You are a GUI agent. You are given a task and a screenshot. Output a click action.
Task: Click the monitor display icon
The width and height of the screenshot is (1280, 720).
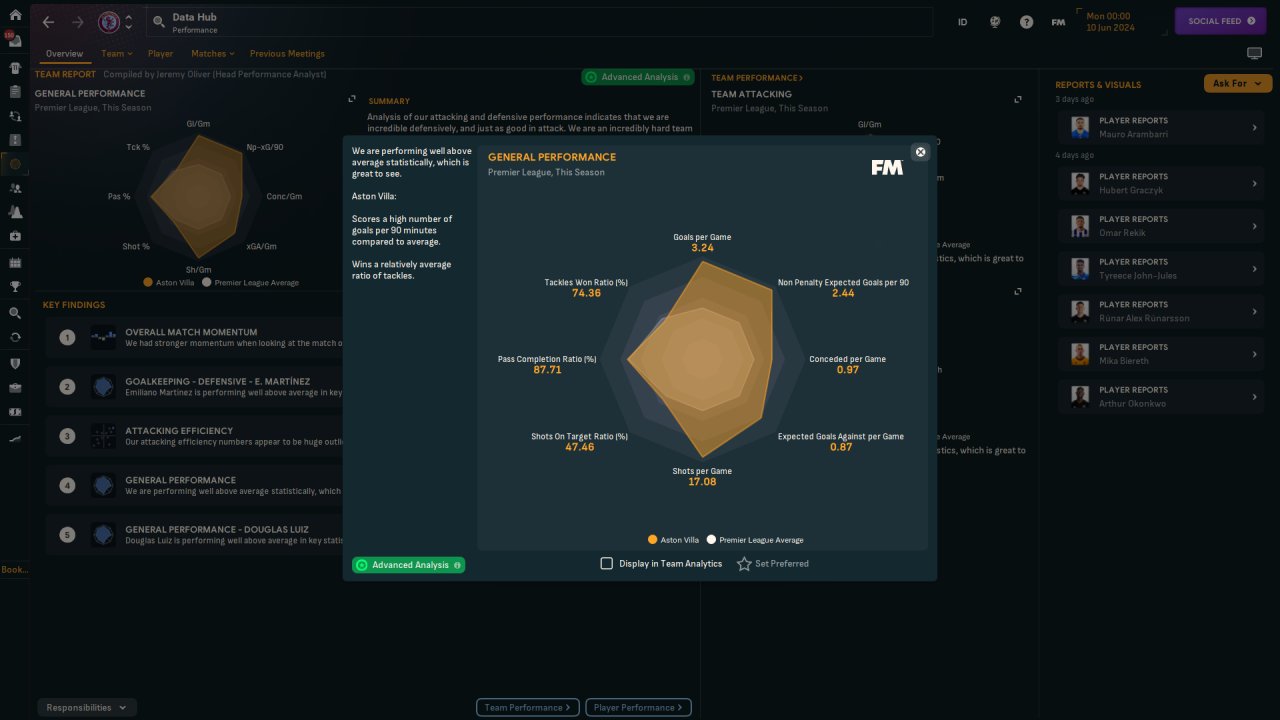click(1254, 54)
